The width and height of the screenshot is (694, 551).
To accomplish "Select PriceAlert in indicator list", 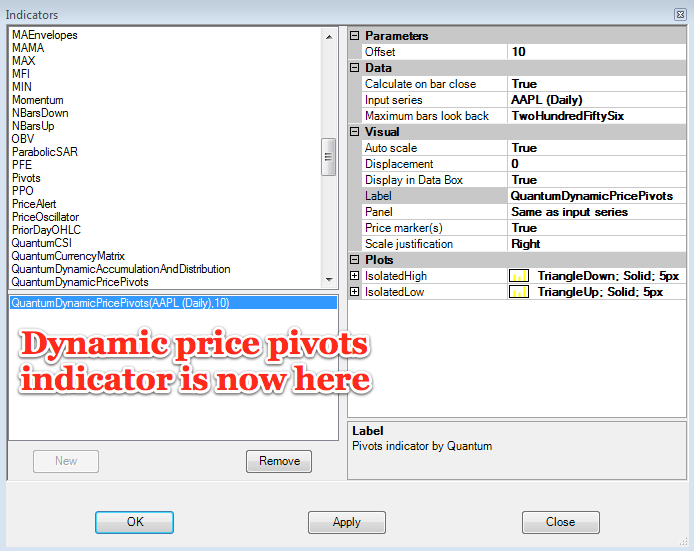I will [x=34, y=204].
